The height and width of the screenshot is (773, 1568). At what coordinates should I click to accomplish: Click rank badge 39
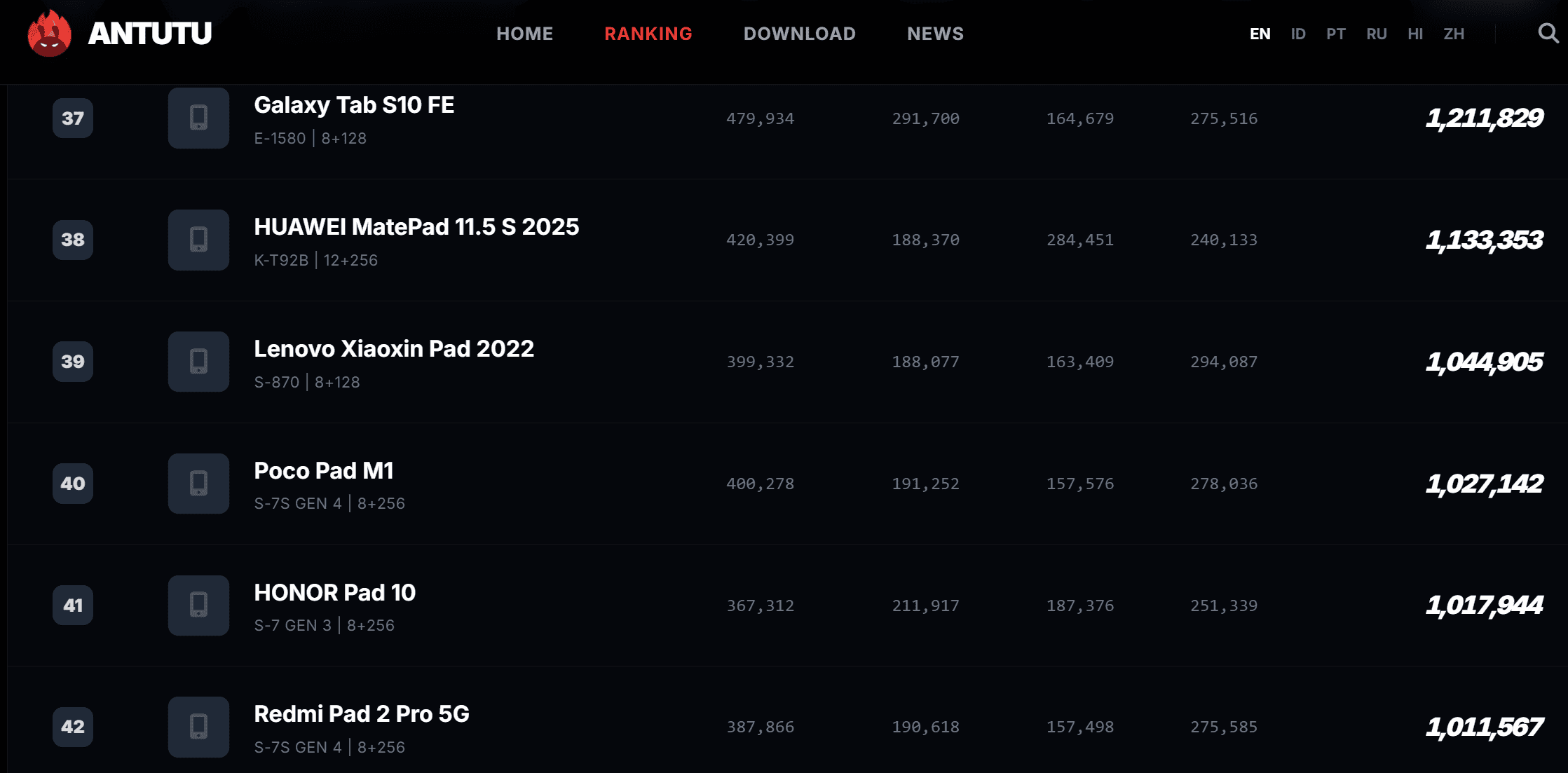click(73, 362)
